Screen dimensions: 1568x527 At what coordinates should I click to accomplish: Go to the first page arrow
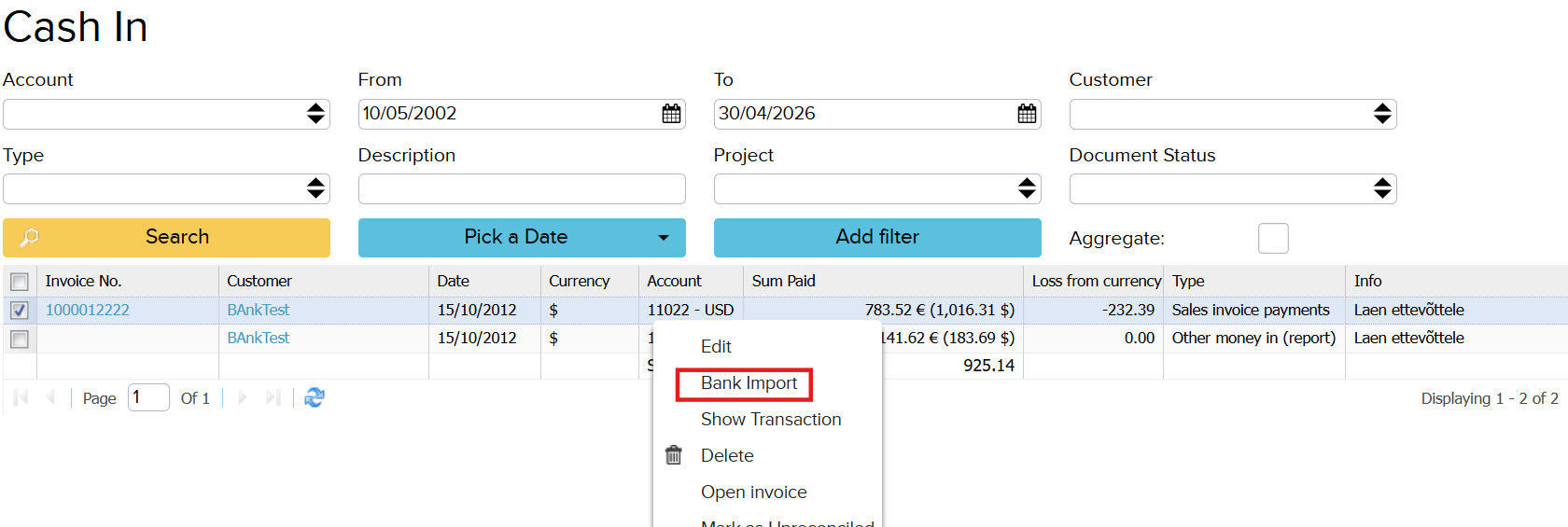click(21, 397)
